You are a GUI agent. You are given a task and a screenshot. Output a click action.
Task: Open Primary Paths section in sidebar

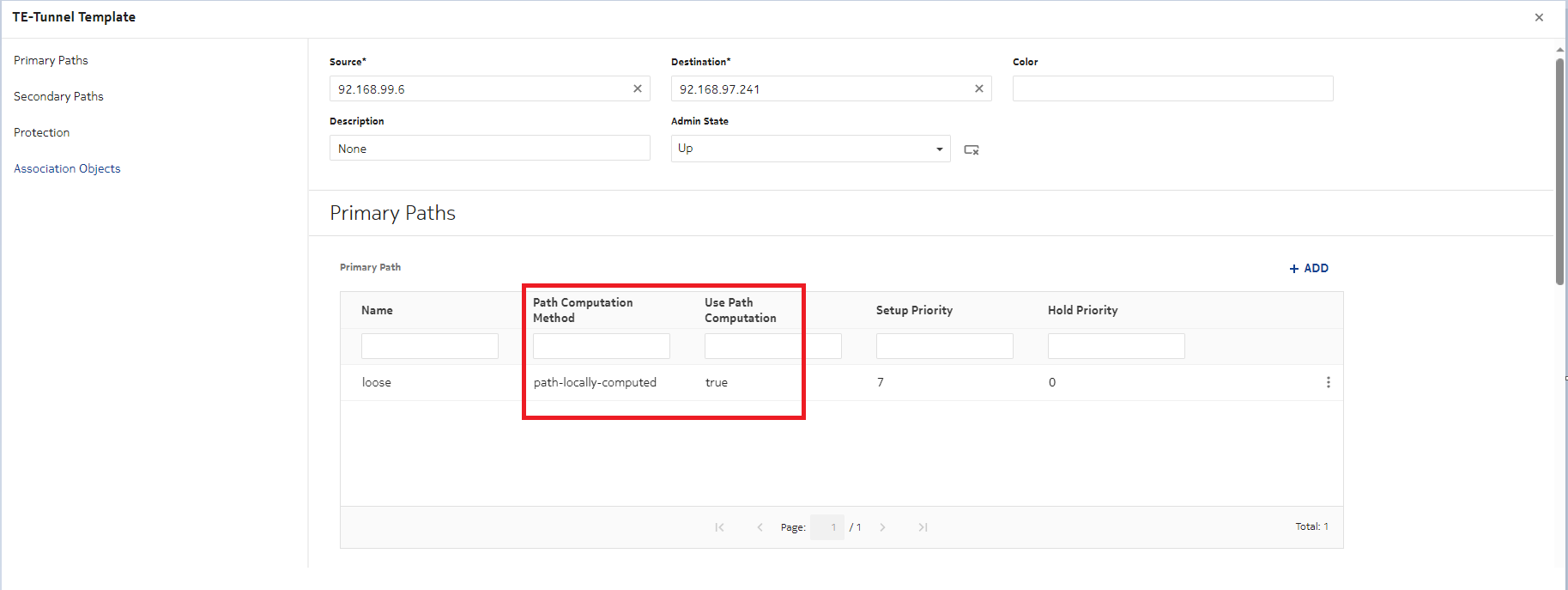click(51, 60)
